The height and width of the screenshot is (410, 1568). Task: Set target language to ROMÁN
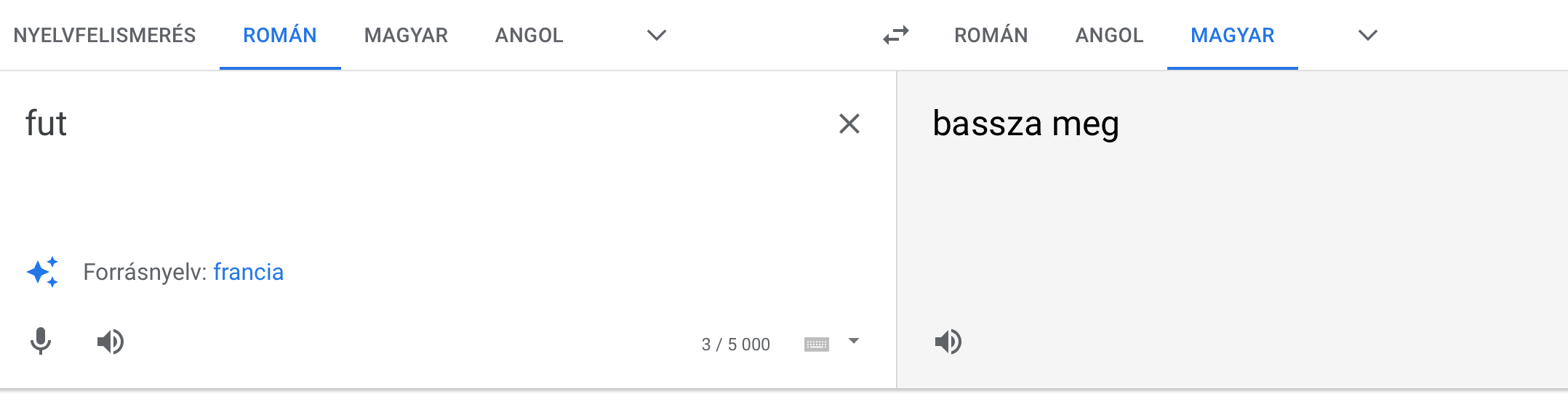[x=991, y=35]
